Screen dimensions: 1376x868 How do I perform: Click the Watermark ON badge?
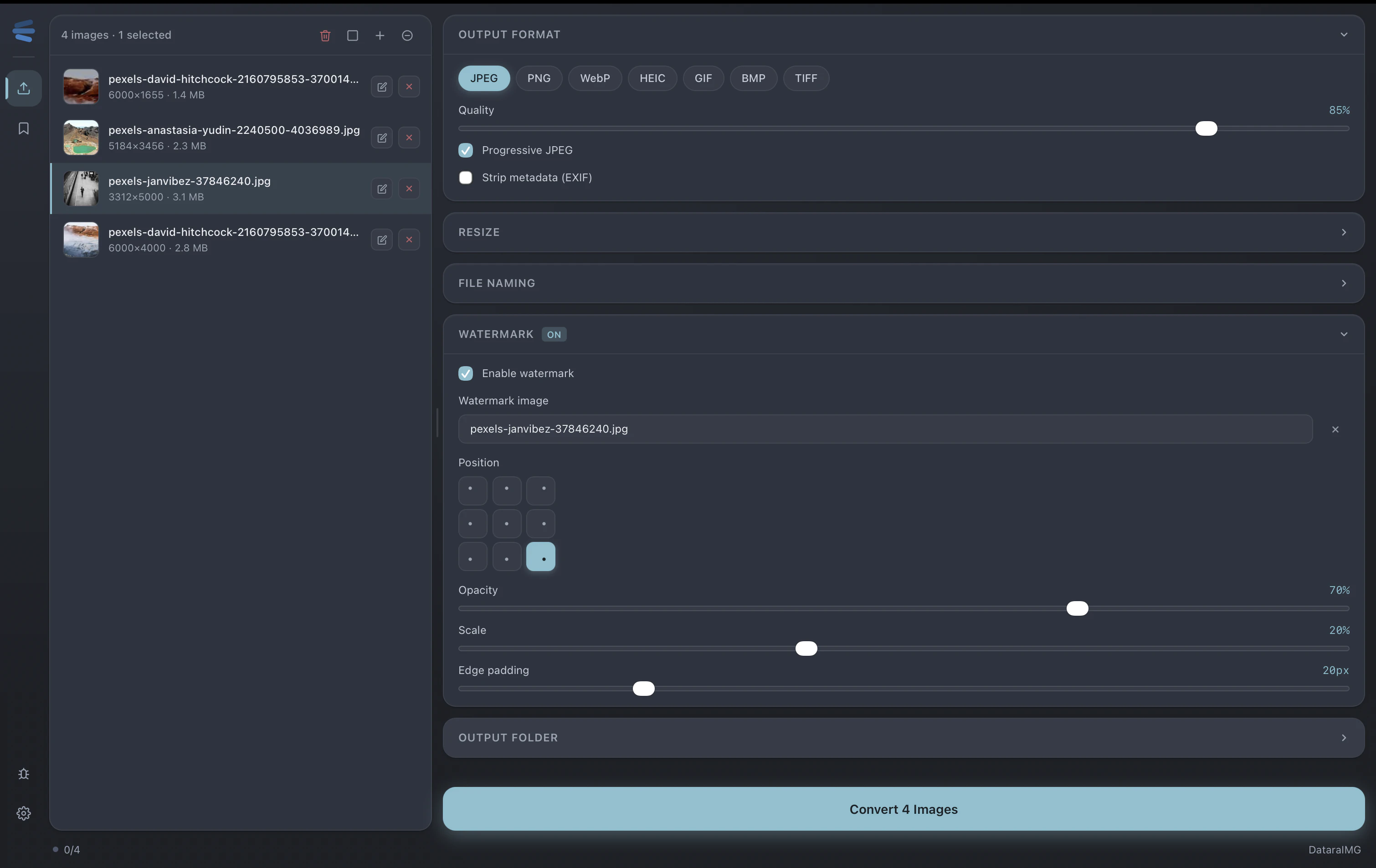coord(554,335)
